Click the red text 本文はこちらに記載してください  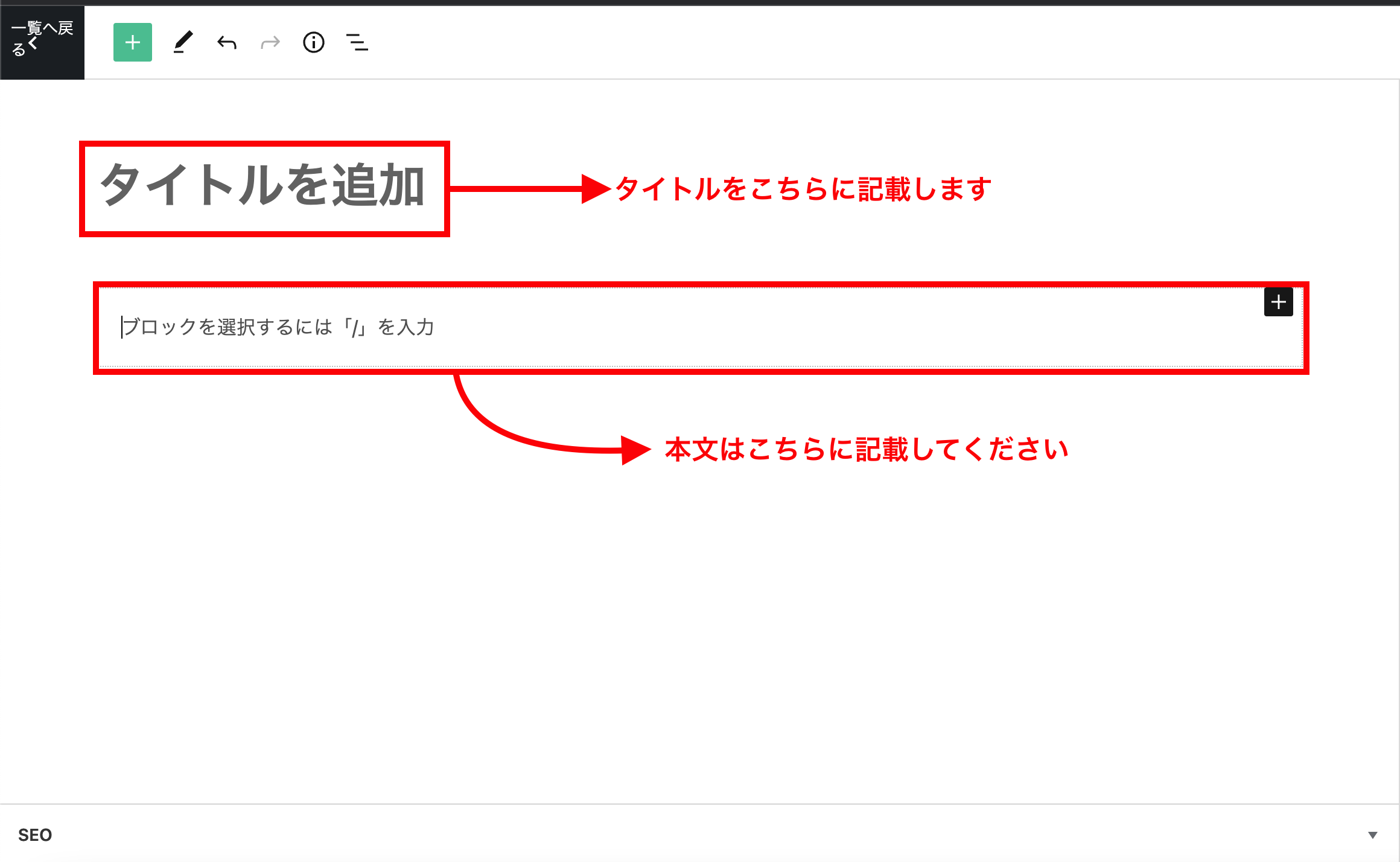(867, 450)
